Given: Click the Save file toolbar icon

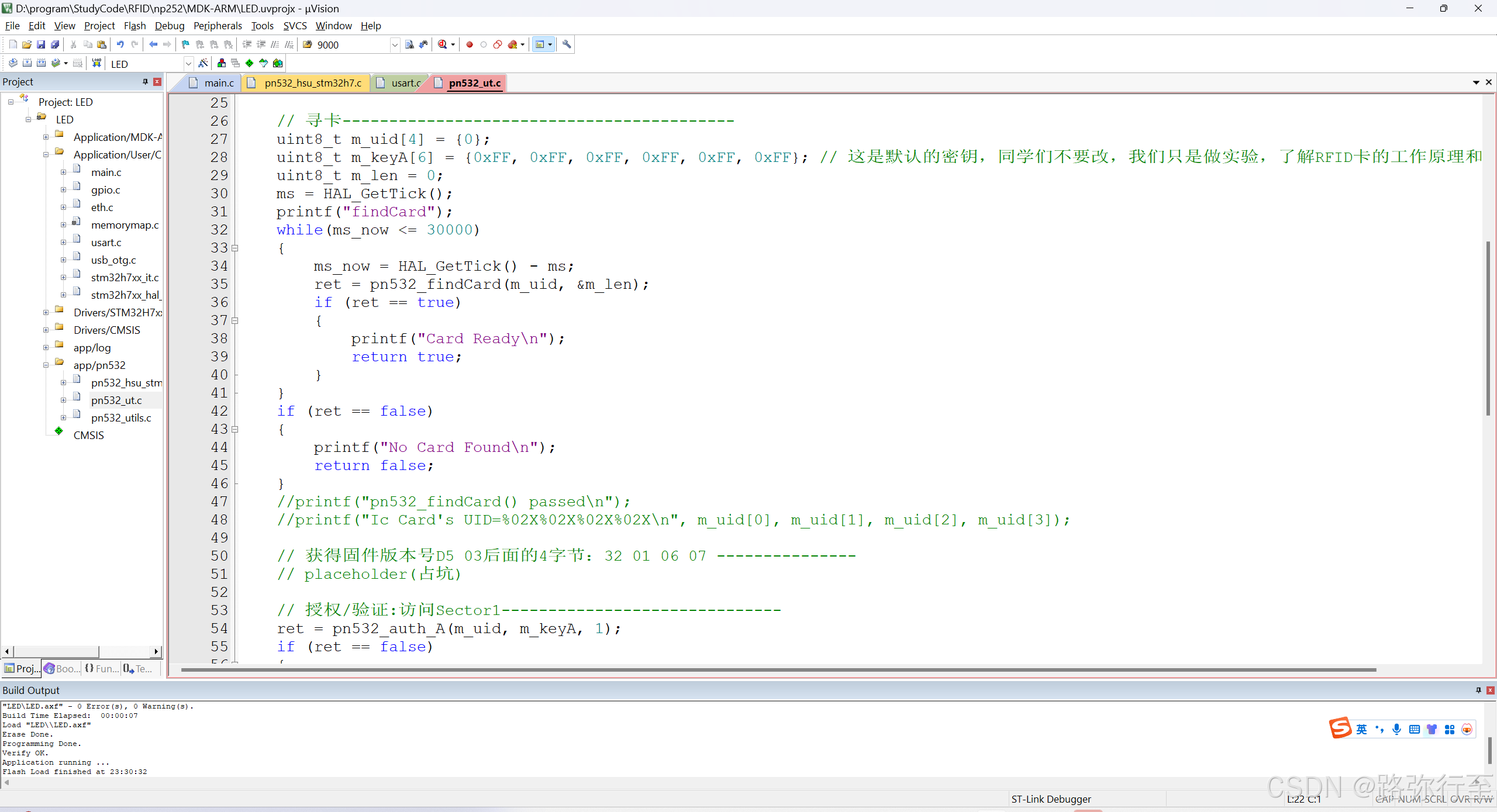Looking at the screenshot, I should [41, 44].
